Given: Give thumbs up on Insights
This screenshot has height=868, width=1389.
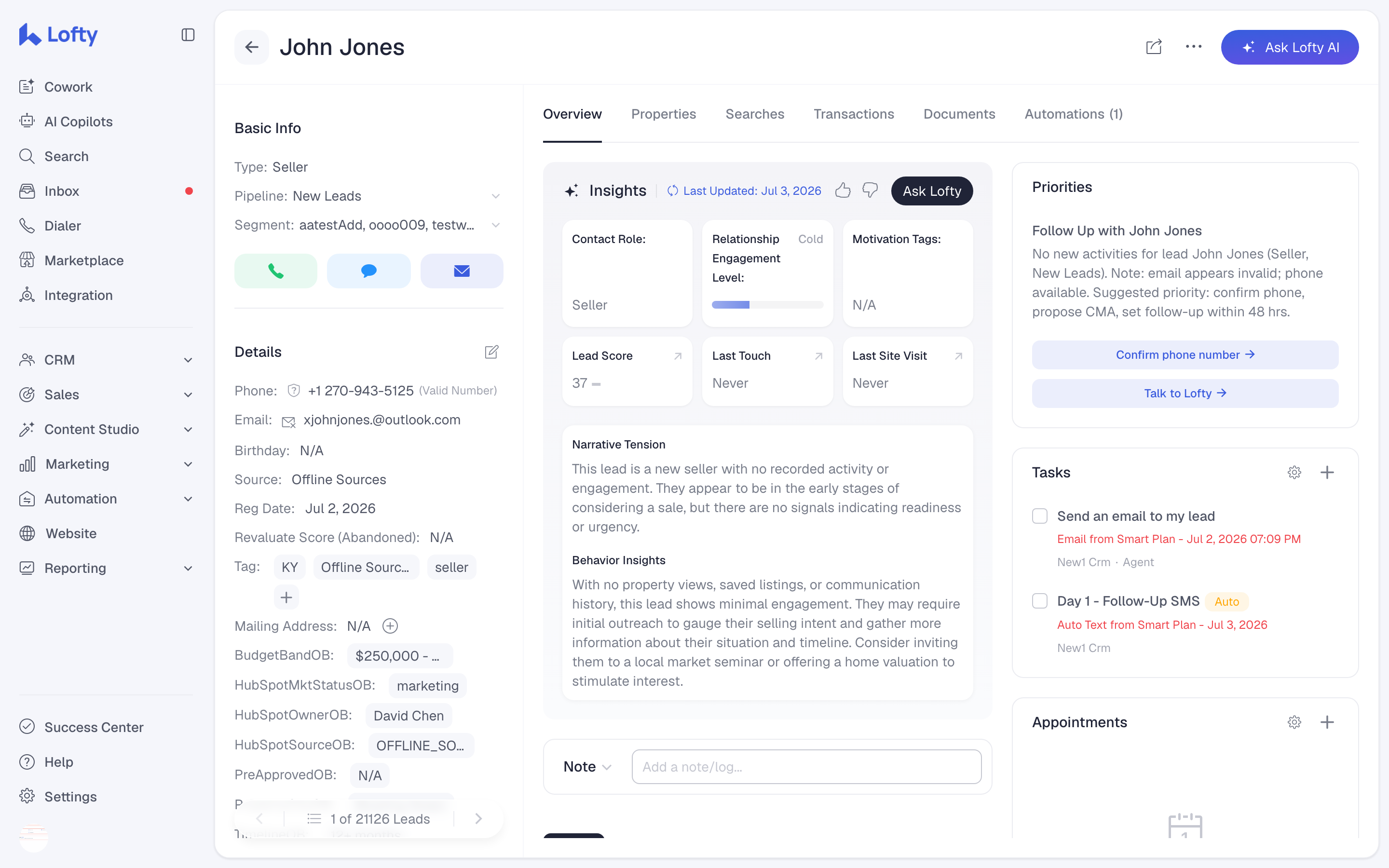Looking at the screenshot, I should pyautogui.click(x=843, y=190).
